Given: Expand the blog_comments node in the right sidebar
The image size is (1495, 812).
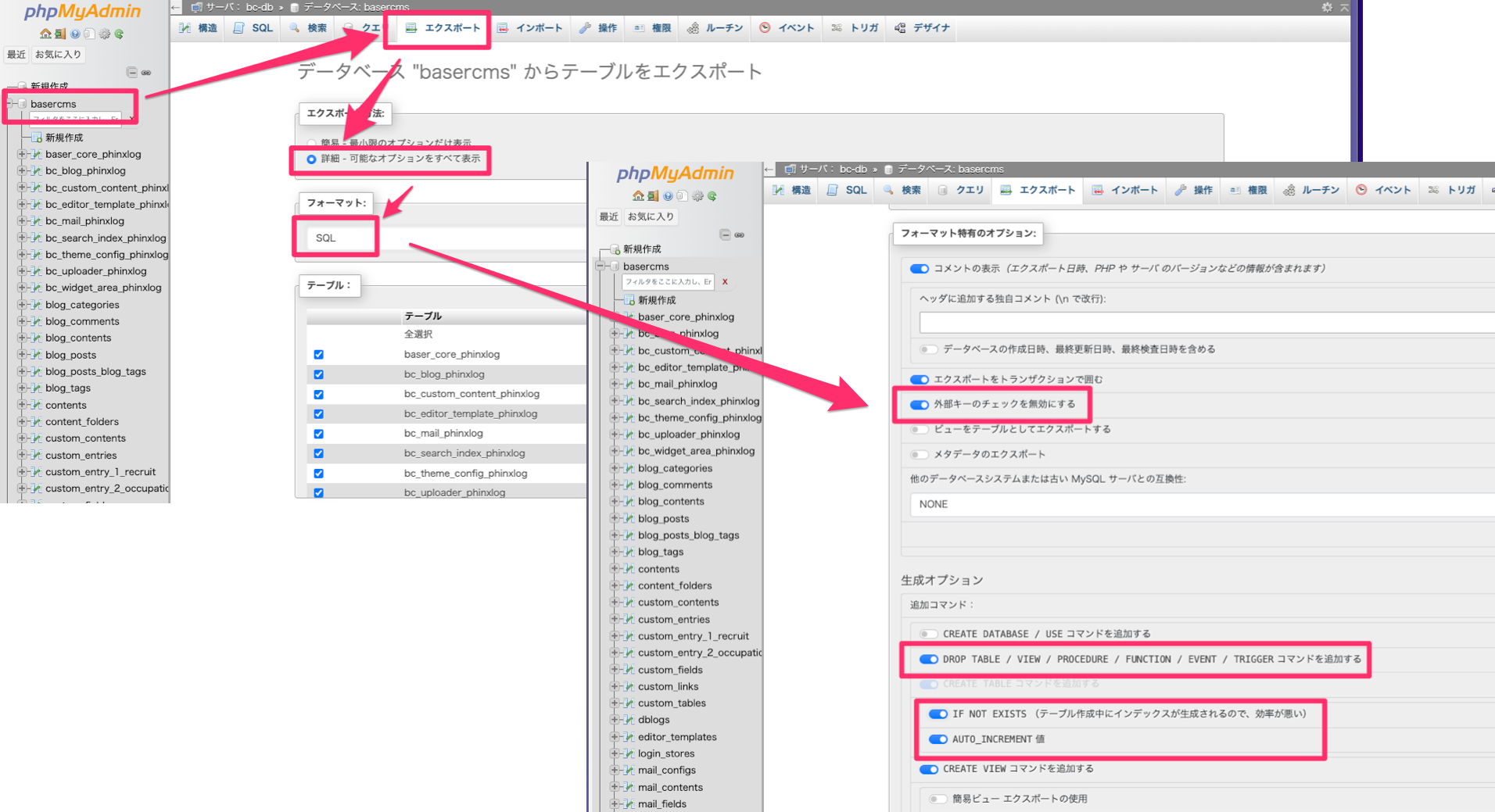Looking at the screenshot, I should tap(615, 485).
